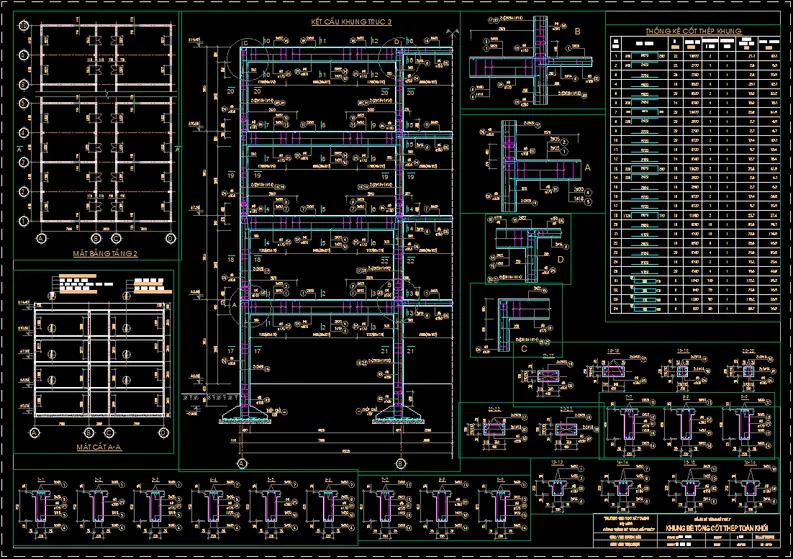
Task: Pick the detail label 'C' below the L-shaped joint detail
Action: click(x=524, y=349)
